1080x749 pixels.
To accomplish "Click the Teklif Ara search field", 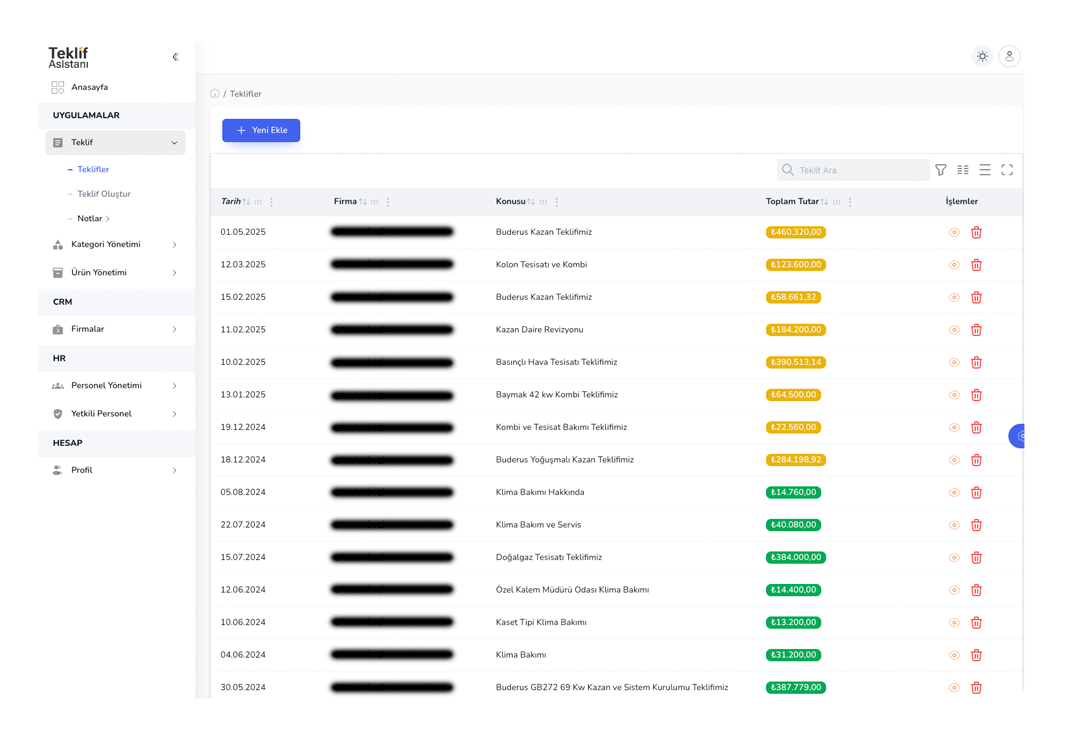I will click(860, 170).
